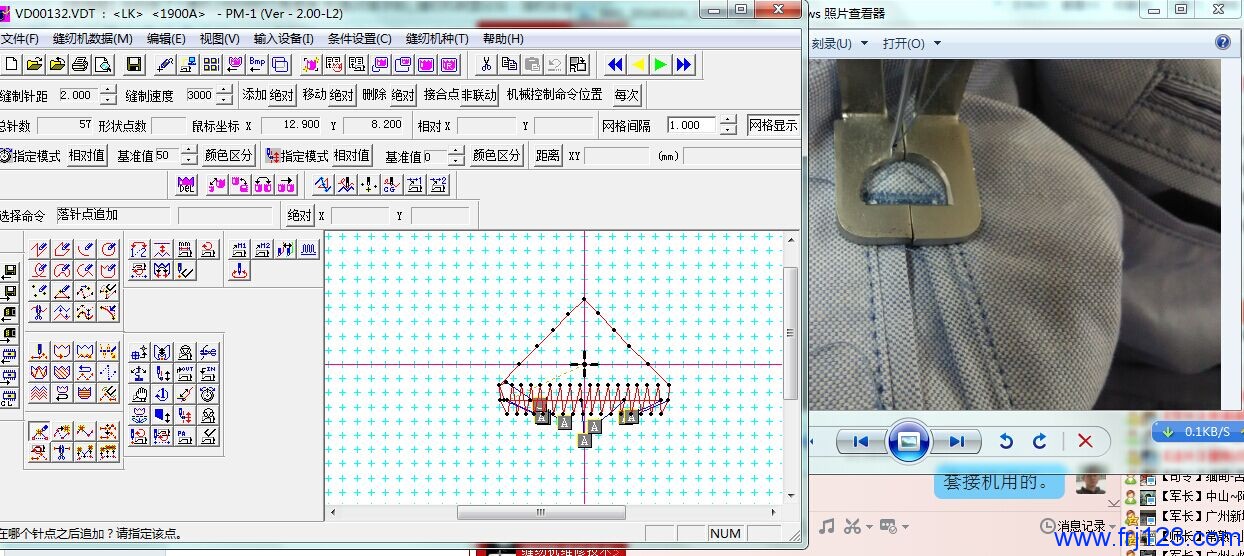1244x556 pixels.
Task: Click the Save floppy disk icon
Action: [134, 65]
